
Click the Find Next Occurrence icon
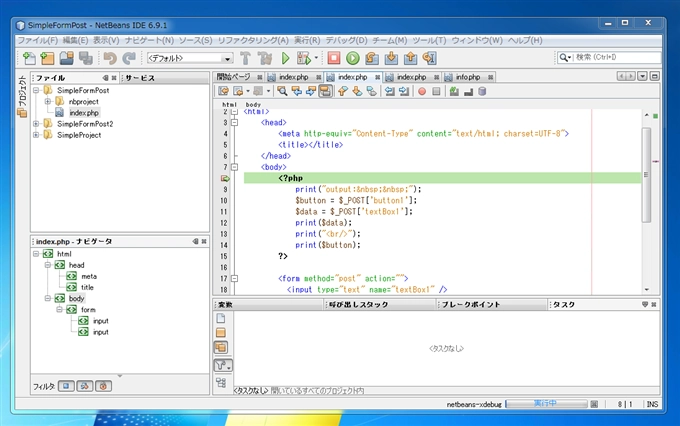(x=311, y=91)
